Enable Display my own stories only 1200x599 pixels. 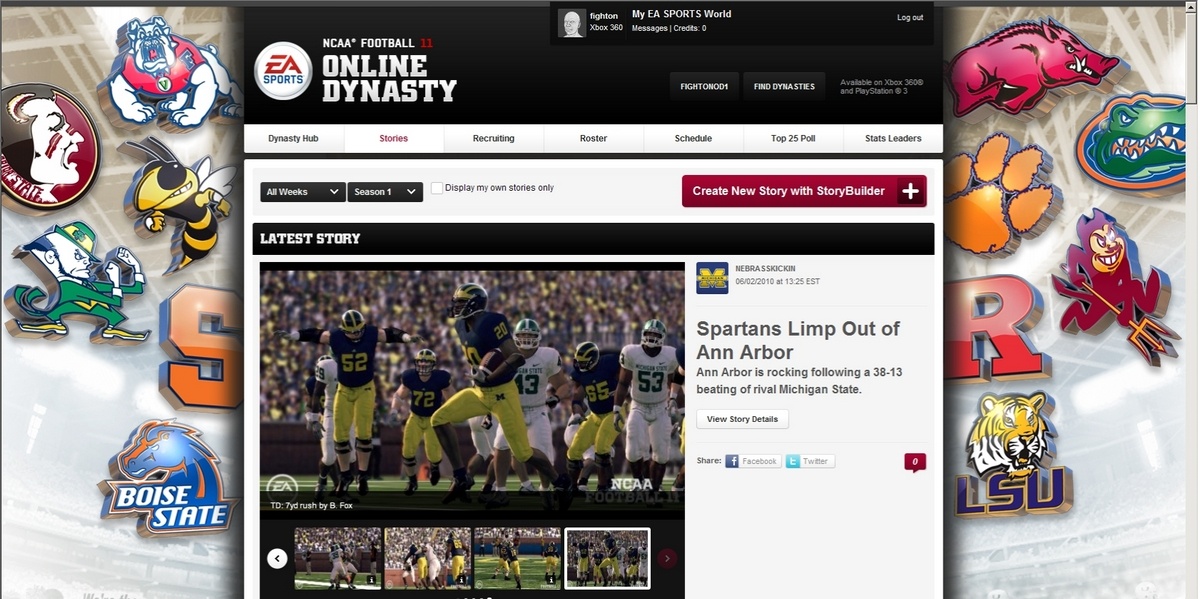point(437,188)
